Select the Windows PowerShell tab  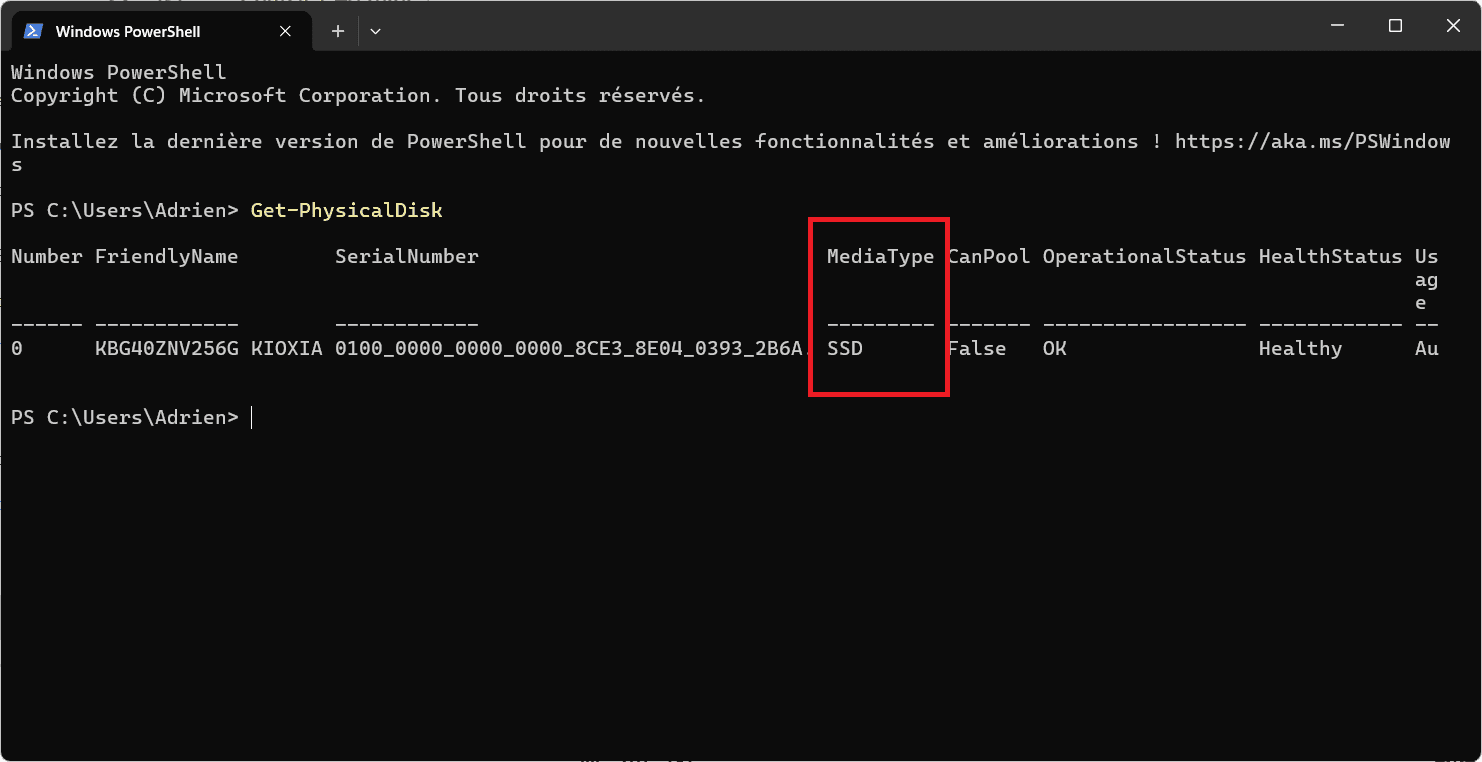(162, 31)
